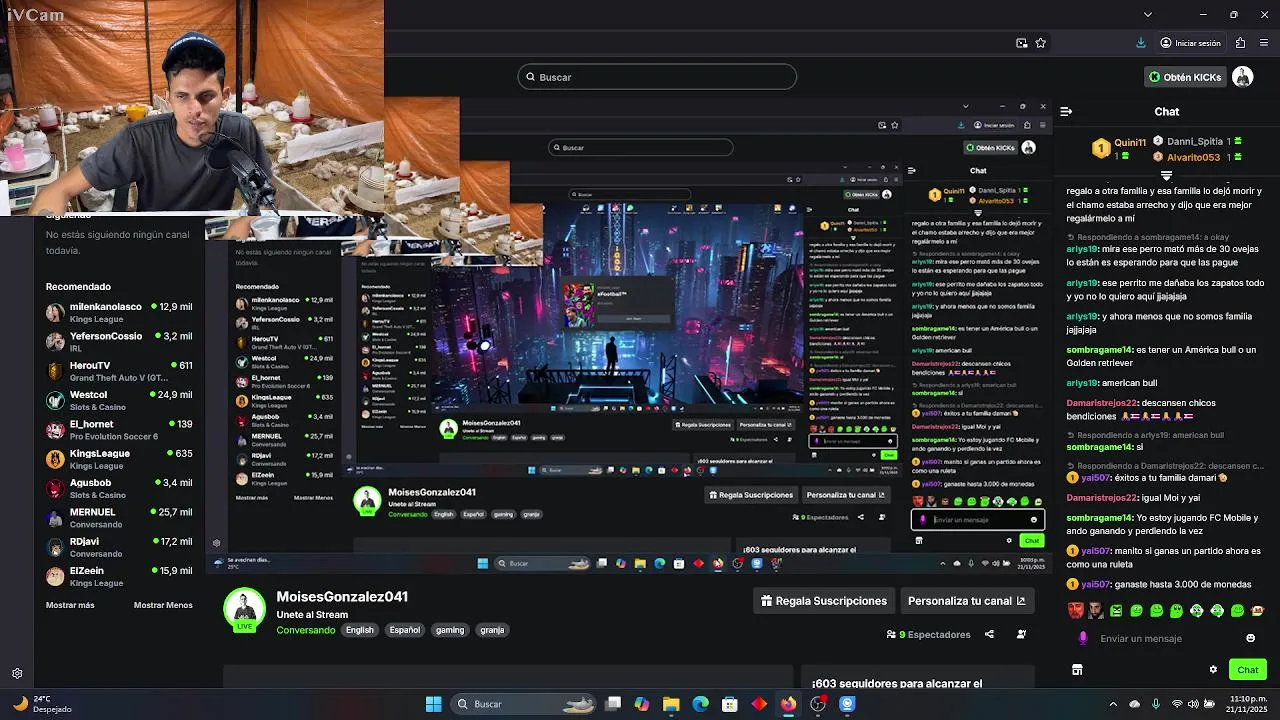Open the Firefox downloads panel
The image size is (1280, 720).
pyautogui.click(x=1141, y=43)
